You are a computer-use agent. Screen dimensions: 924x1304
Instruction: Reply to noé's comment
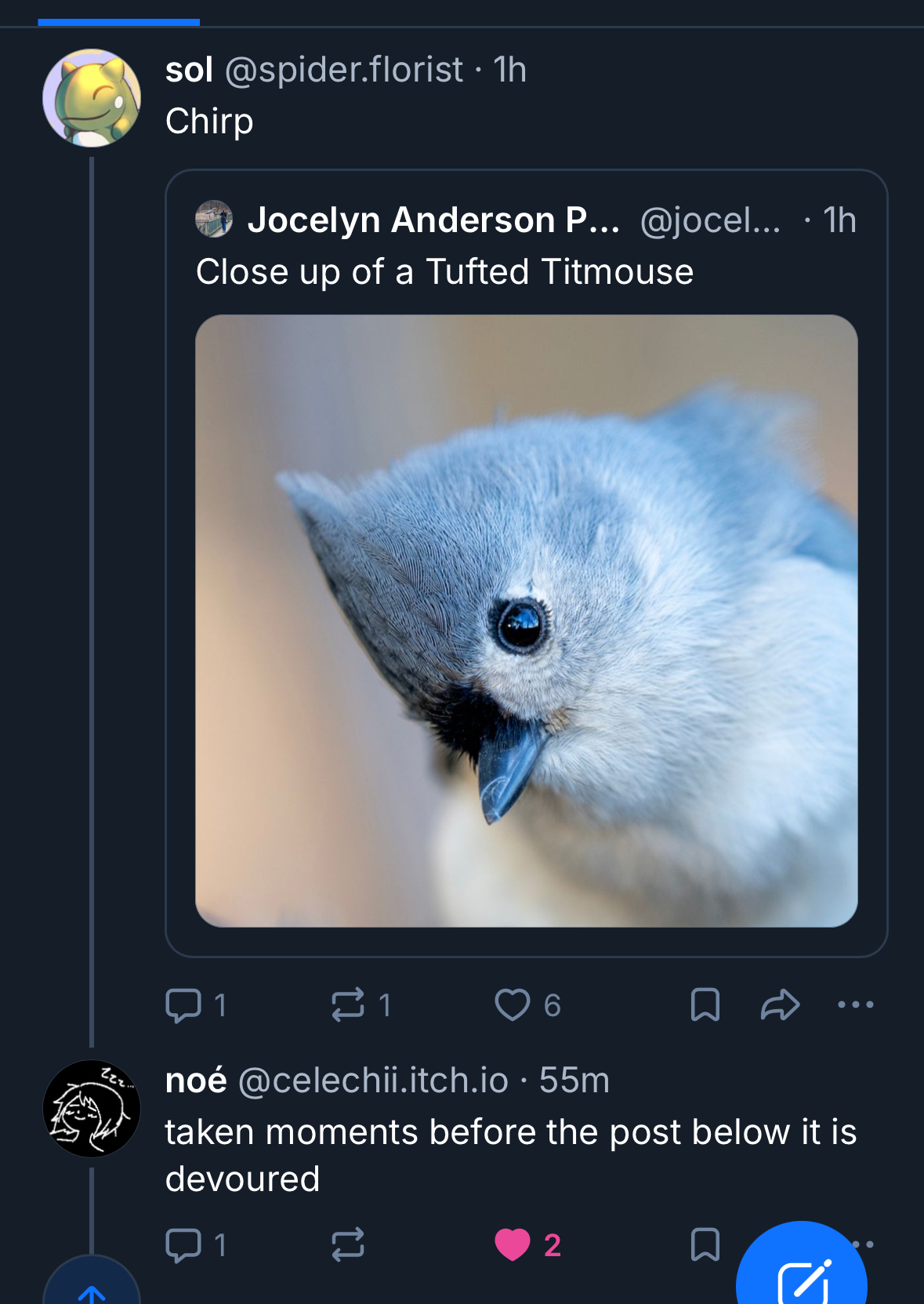[x=183, y=1245]
